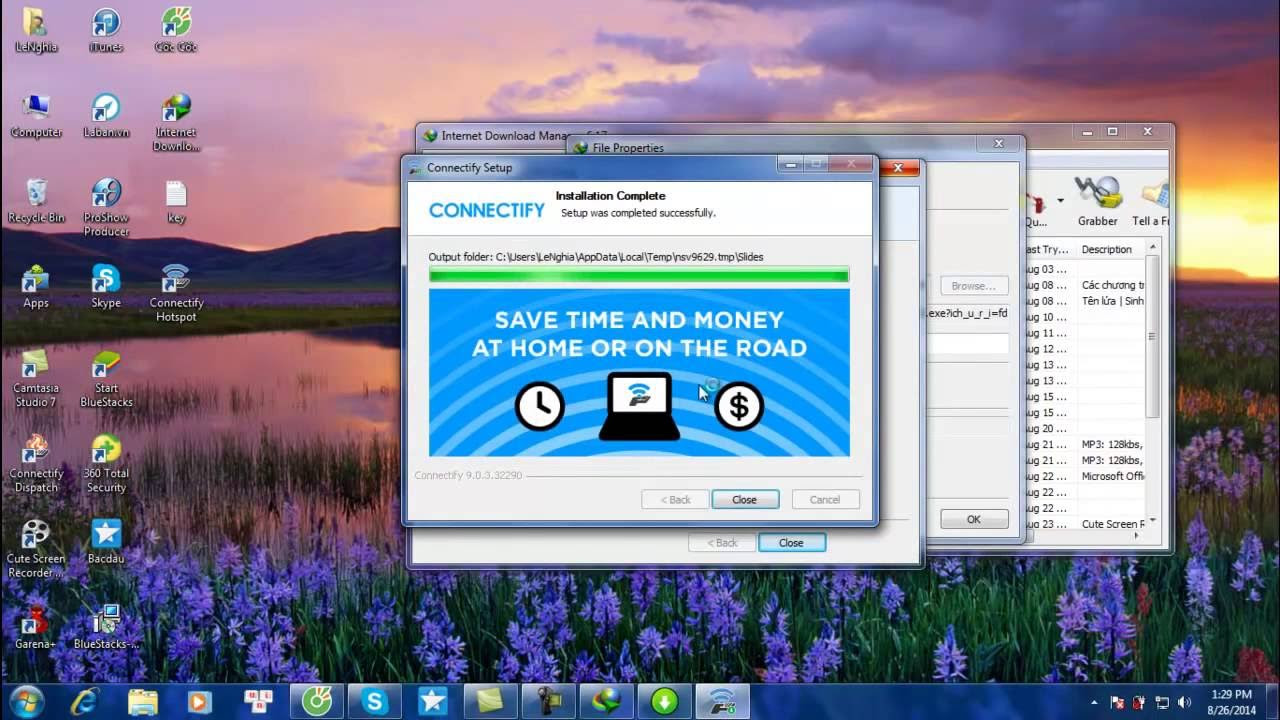
Task: Sort IDM list by Last Try column
Action: (x=1048, y=249)
